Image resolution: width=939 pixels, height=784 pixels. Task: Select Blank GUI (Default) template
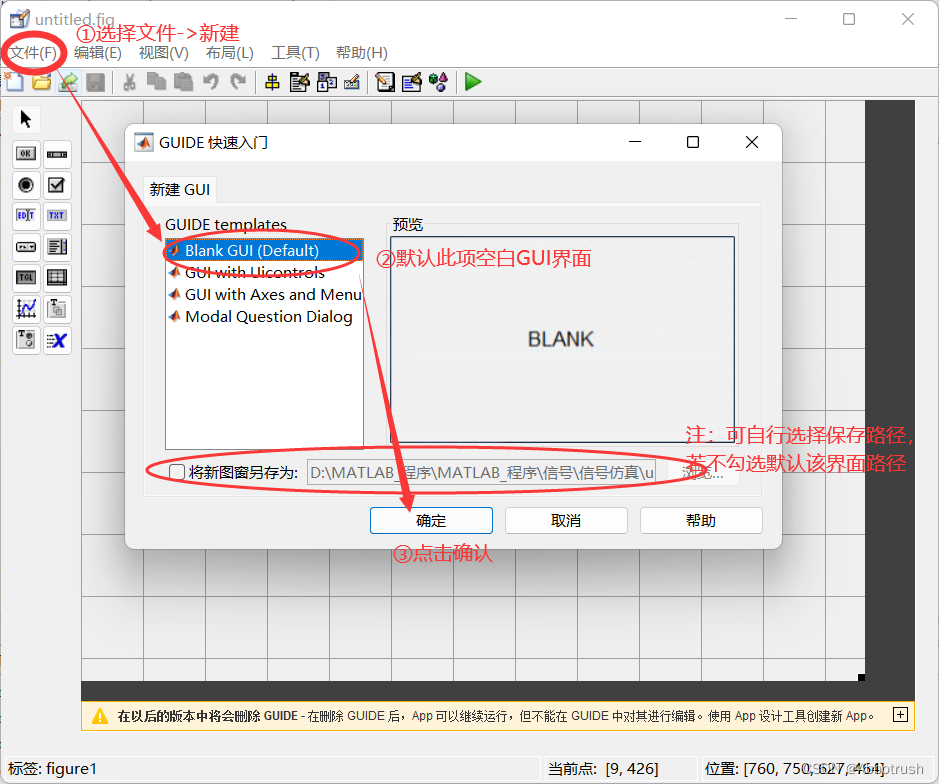coord(264,250)
